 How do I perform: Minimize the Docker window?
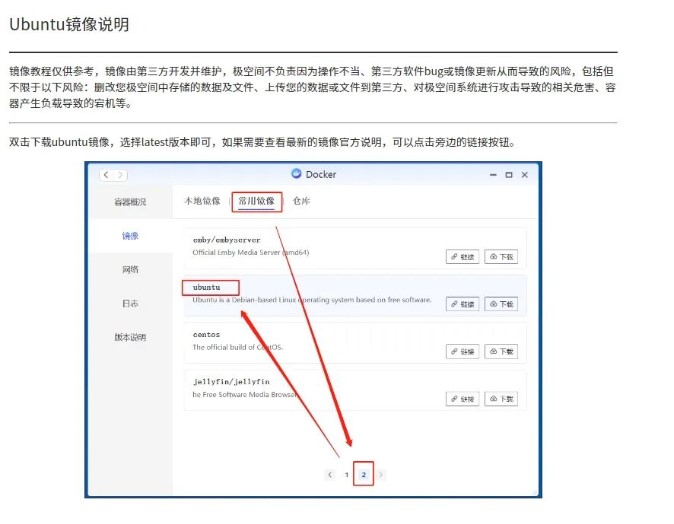493,175
